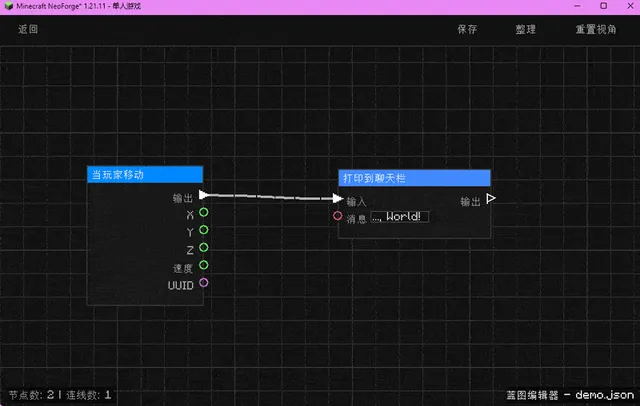640x406 pixels.
Task: Maximize the Minecraft window
Action: [604, 6]
